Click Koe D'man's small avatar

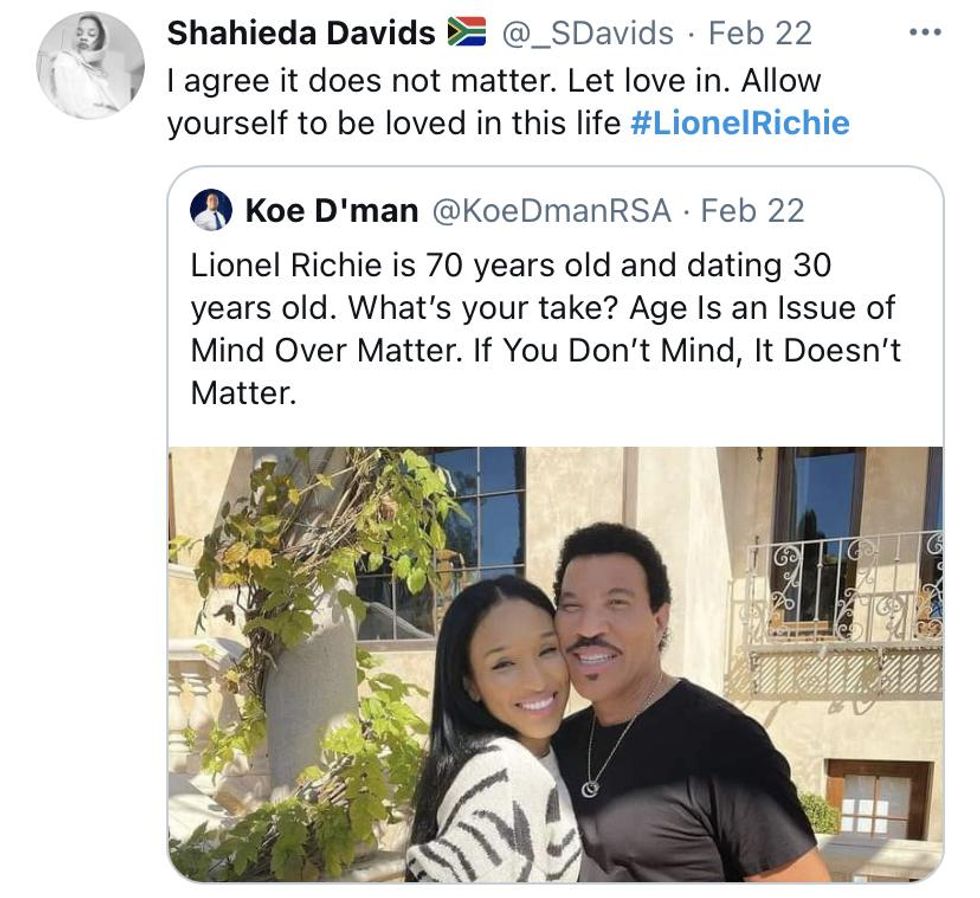click(211, 211)
